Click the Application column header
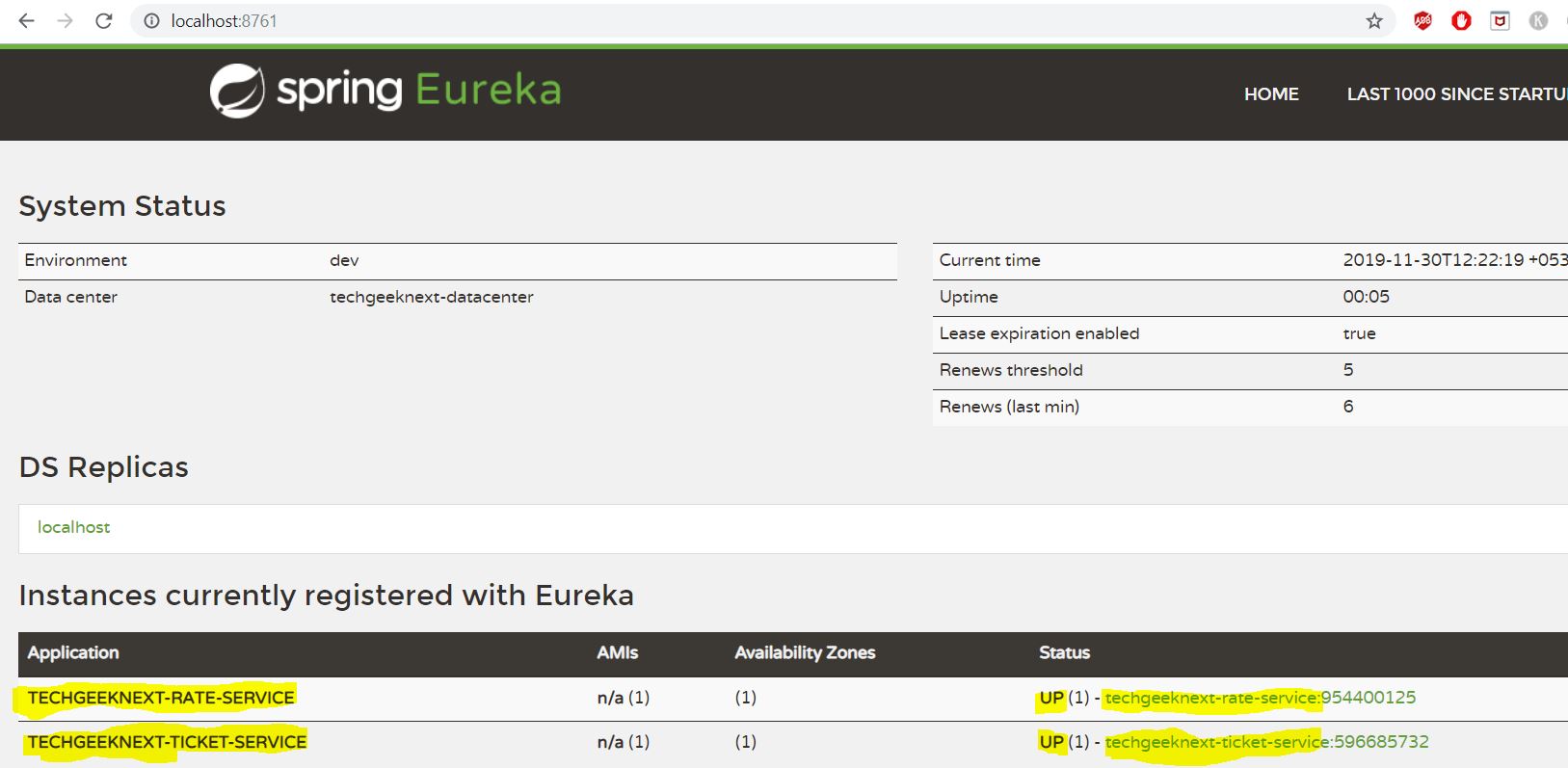 click(x=73, y=653)
